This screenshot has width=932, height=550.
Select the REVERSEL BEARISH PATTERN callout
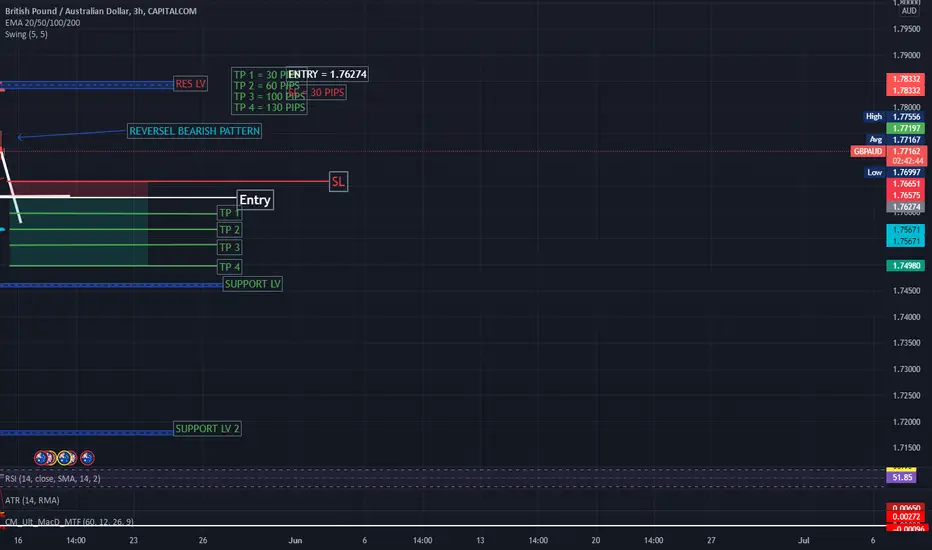coord(194,131)
